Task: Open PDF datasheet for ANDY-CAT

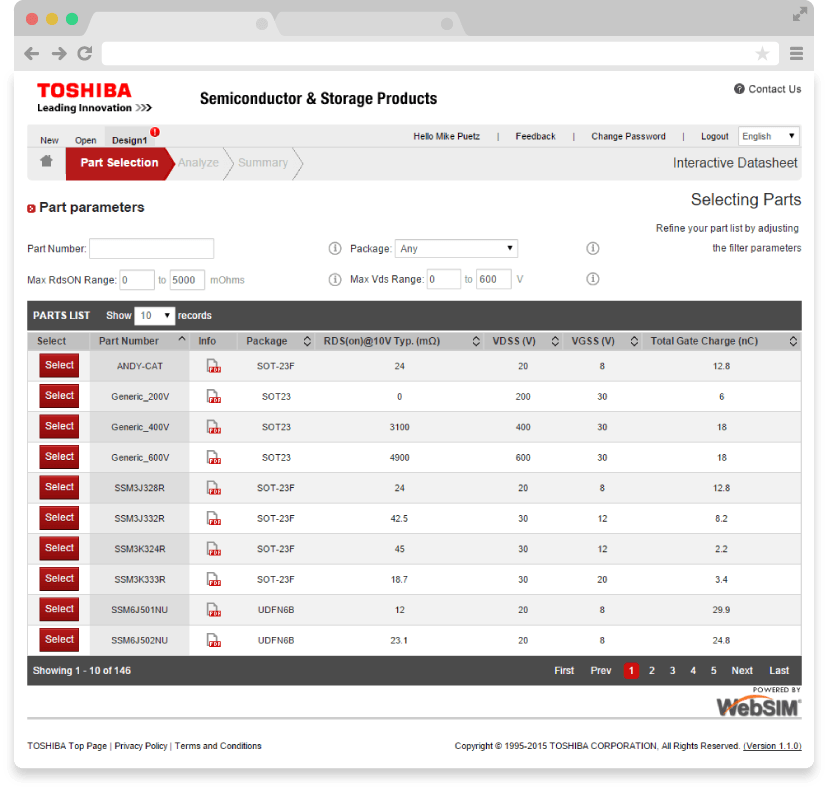Action: [x=214, y=366]
